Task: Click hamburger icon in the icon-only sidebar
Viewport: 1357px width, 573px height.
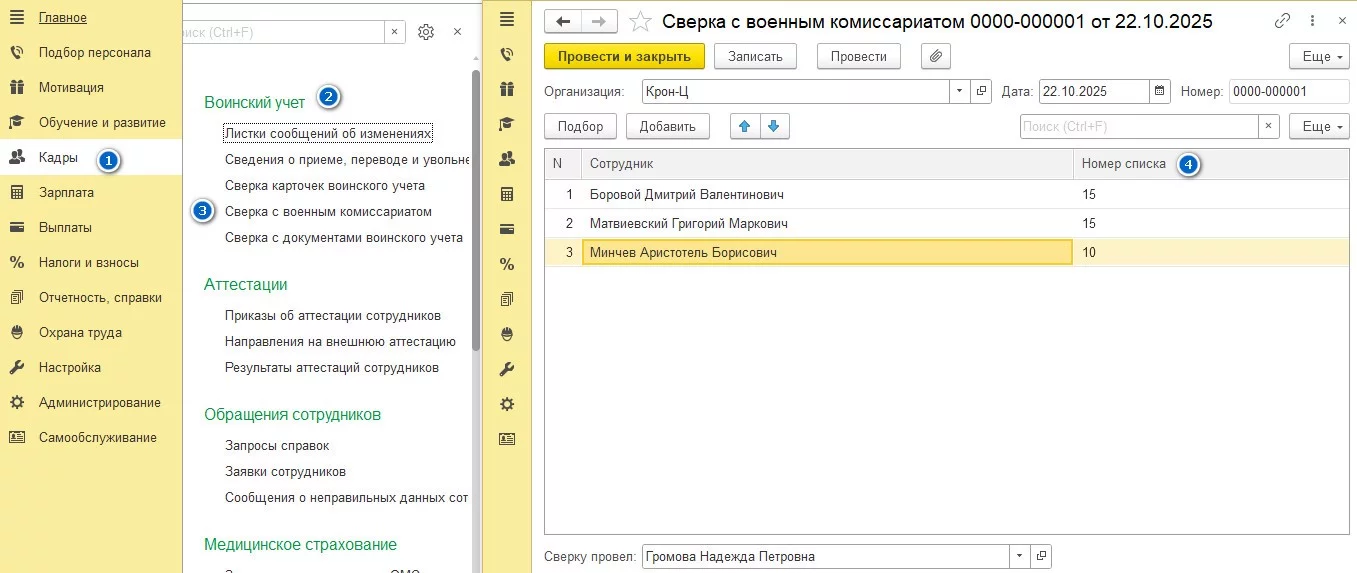Action: click(507, 18)
